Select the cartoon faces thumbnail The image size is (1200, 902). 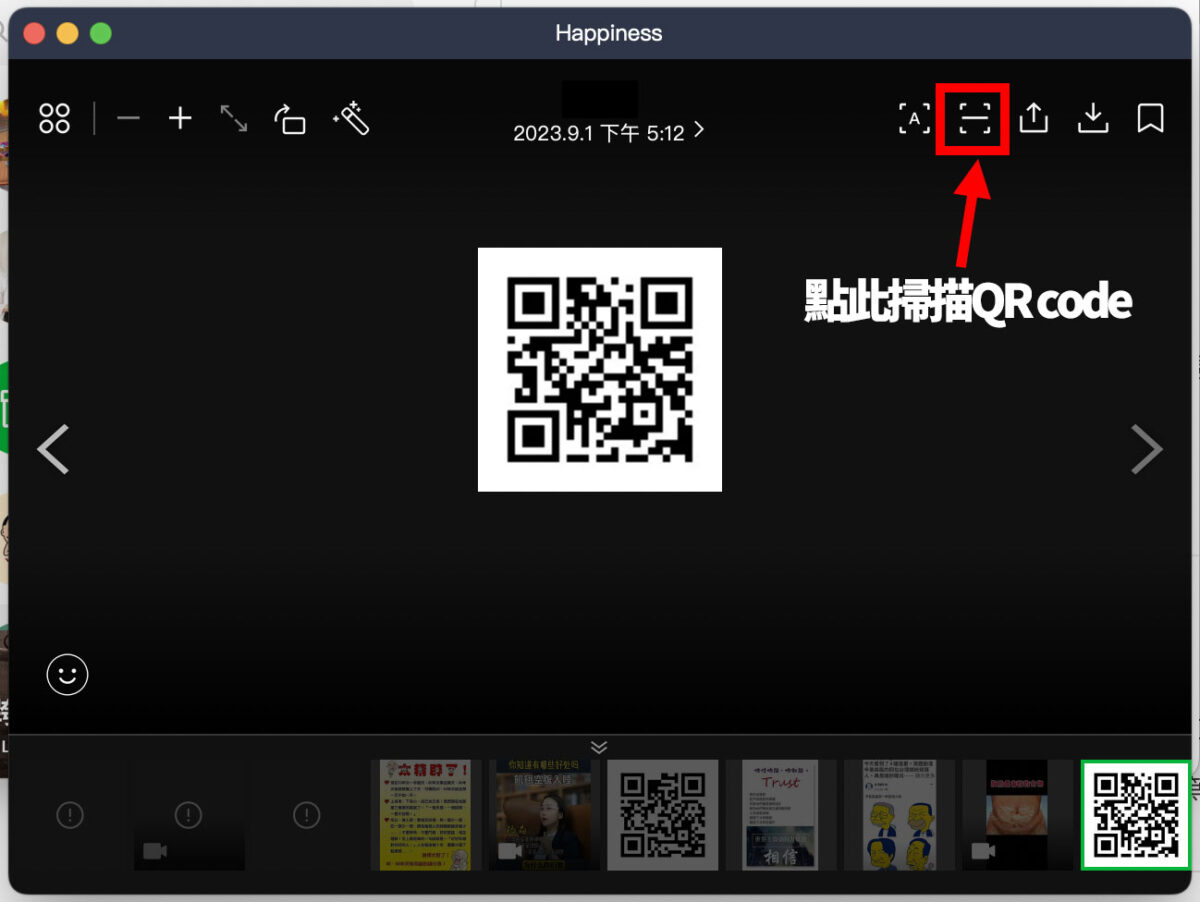[x=899, y=814]
